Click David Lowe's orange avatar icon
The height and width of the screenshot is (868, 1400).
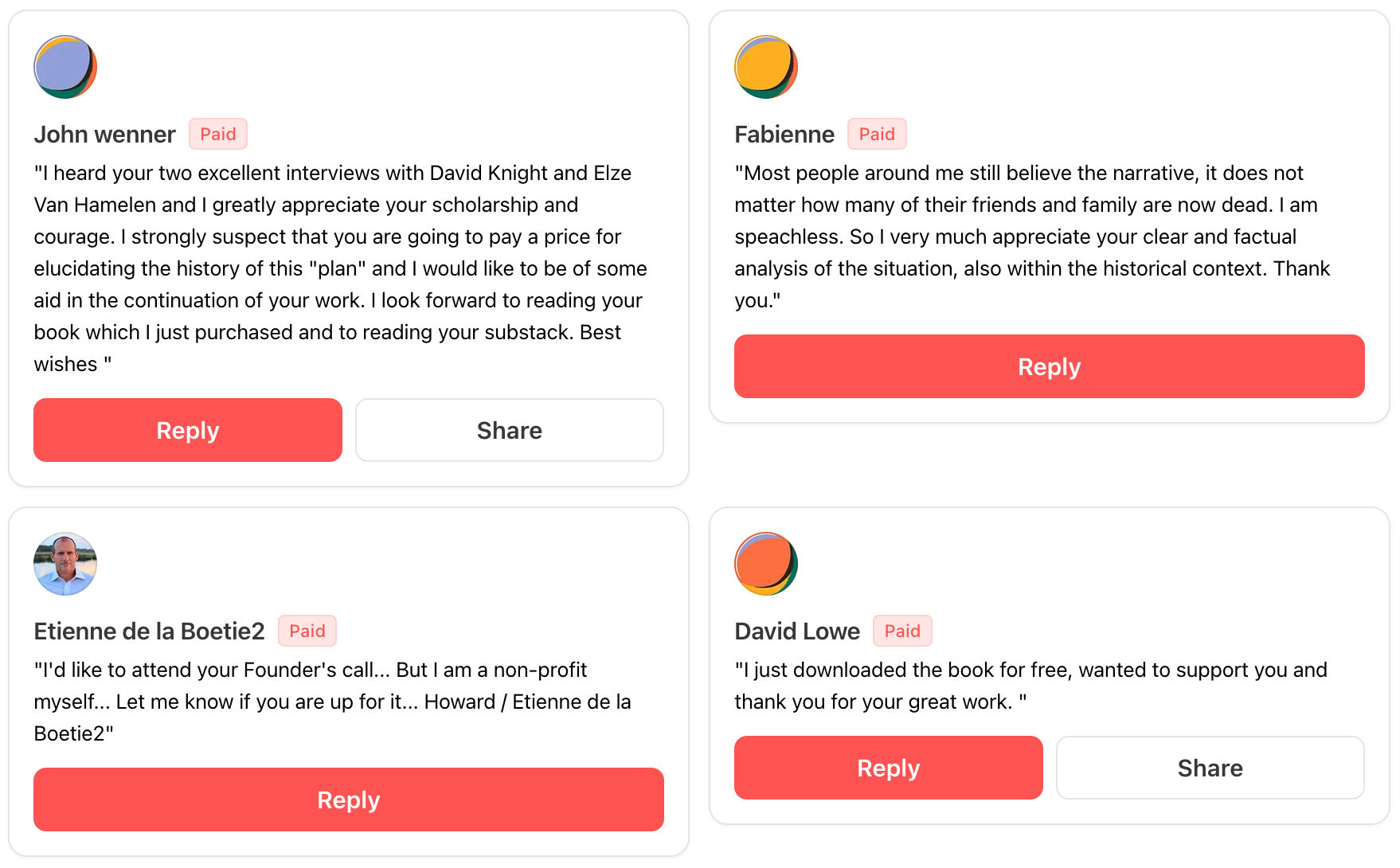[766, 564]
